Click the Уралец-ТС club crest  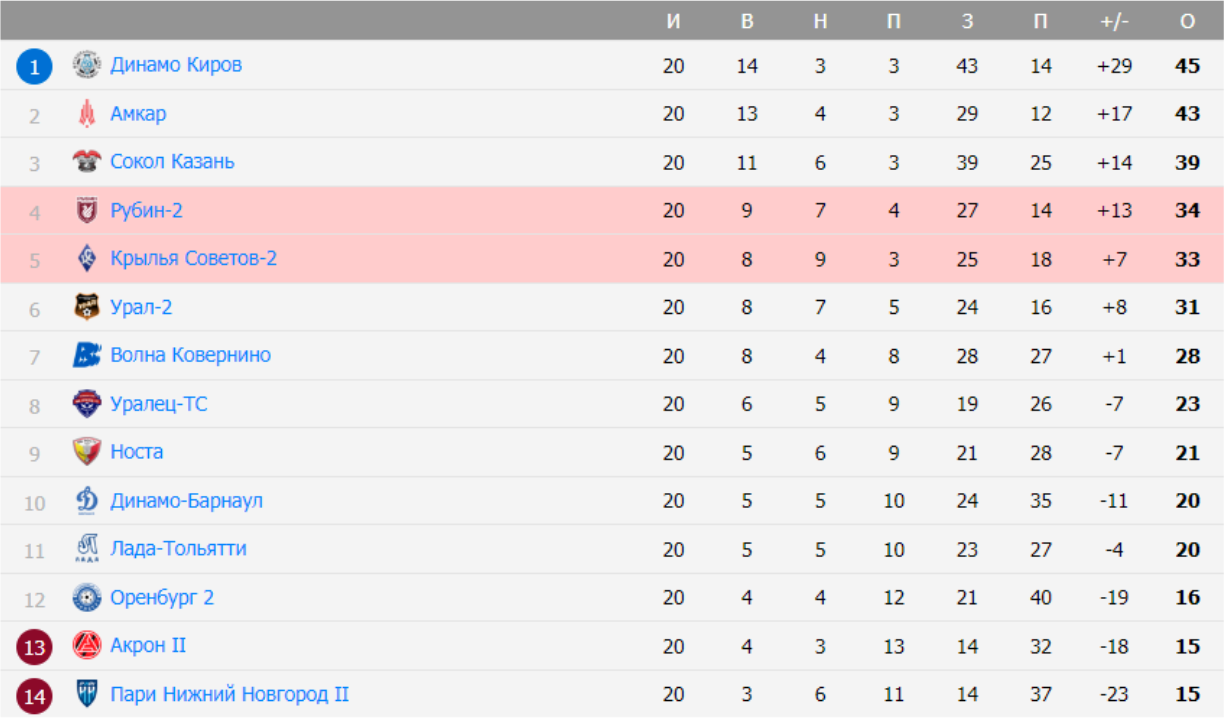pyautogui.click(x=87, y=404)
